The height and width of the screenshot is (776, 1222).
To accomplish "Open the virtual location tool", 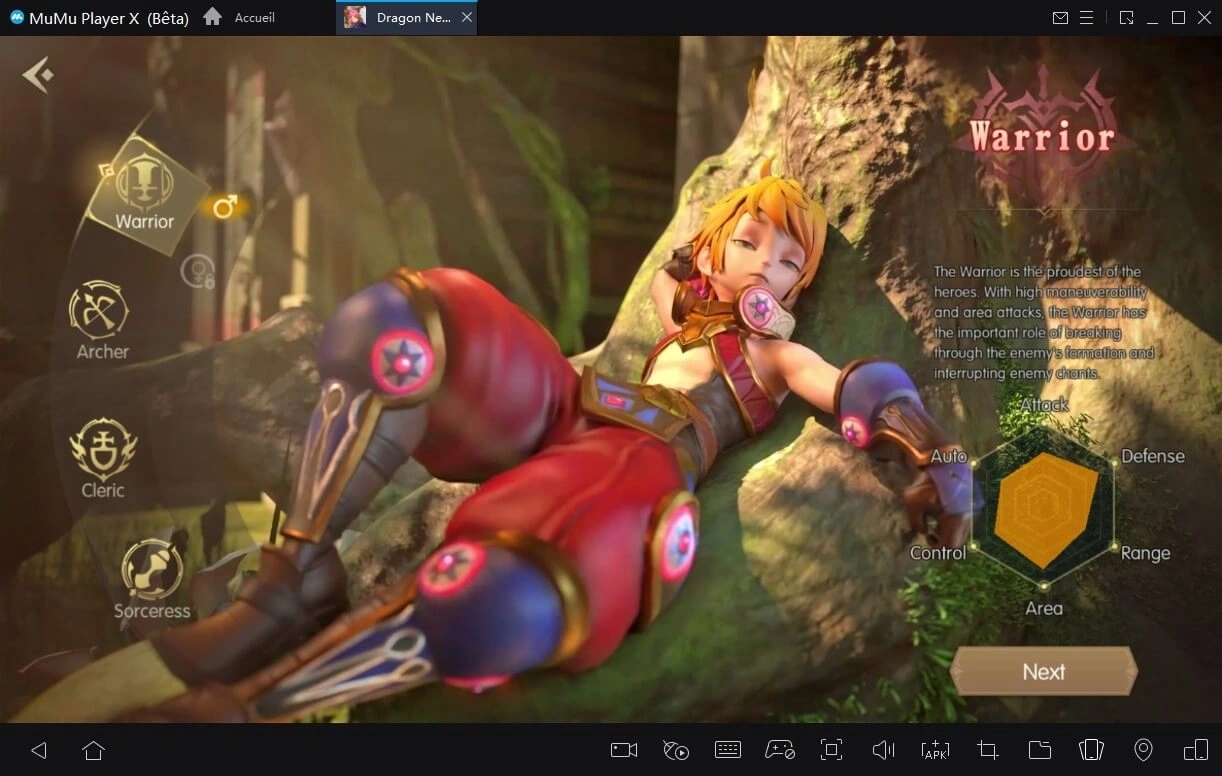I will coord(1143,750).
